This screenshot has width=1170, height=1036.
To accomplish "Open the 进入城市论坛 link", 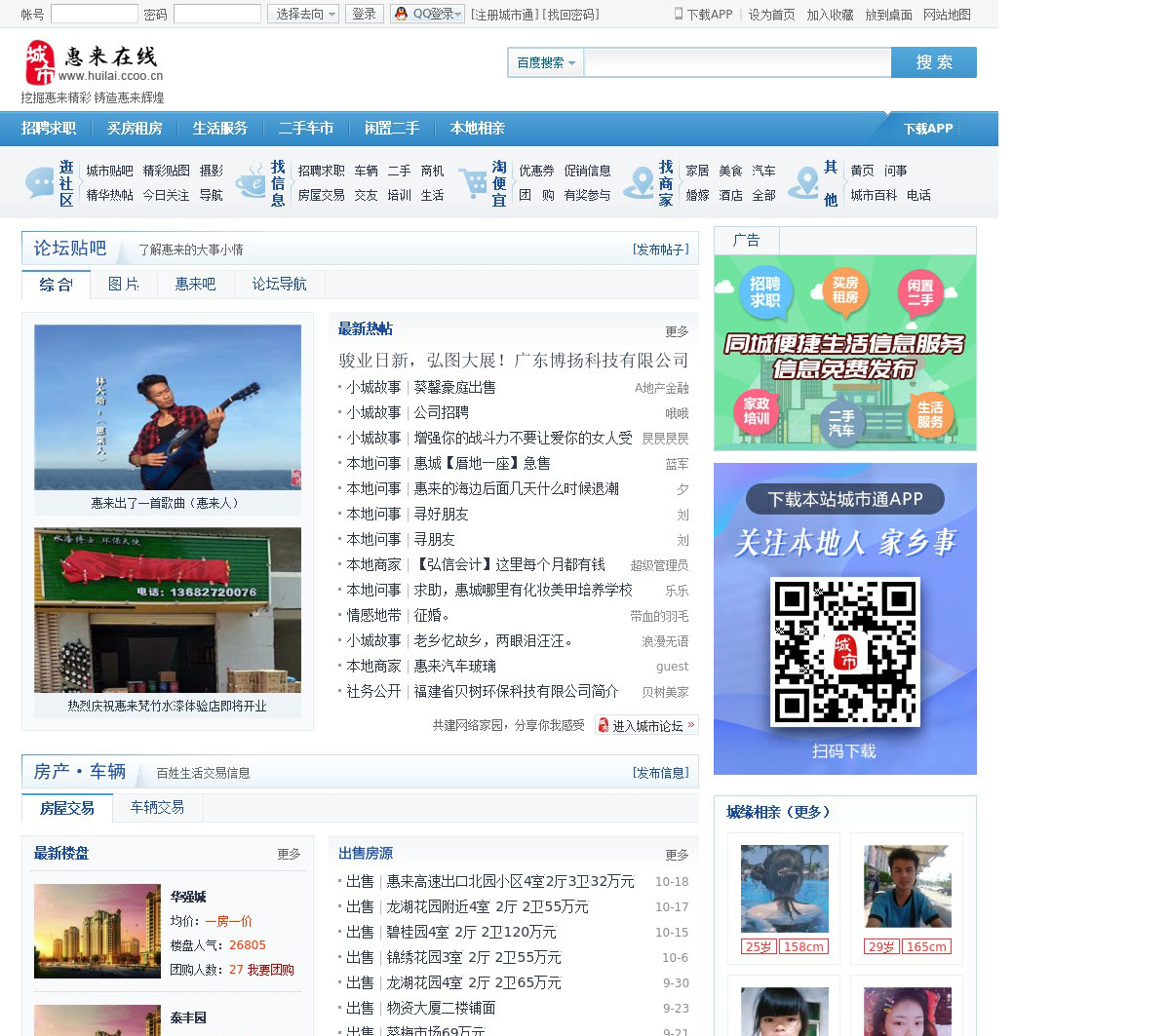I will pyautogui.click(x=646, y=725).
